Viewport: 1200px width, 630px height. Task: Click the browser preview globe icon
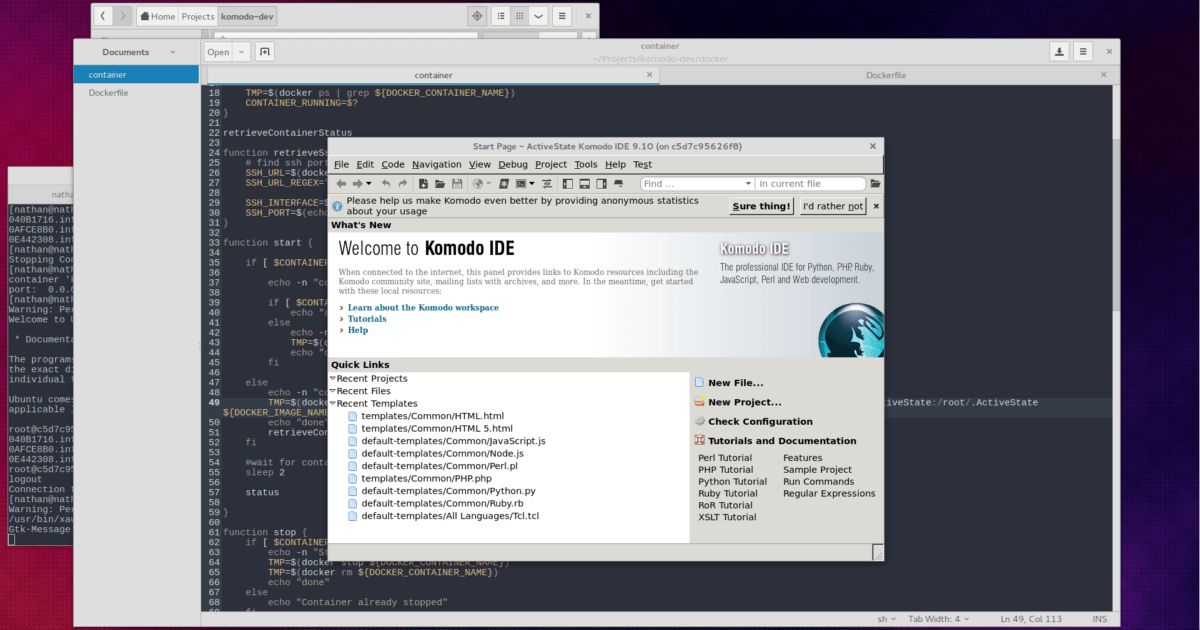tap(478, 184)
